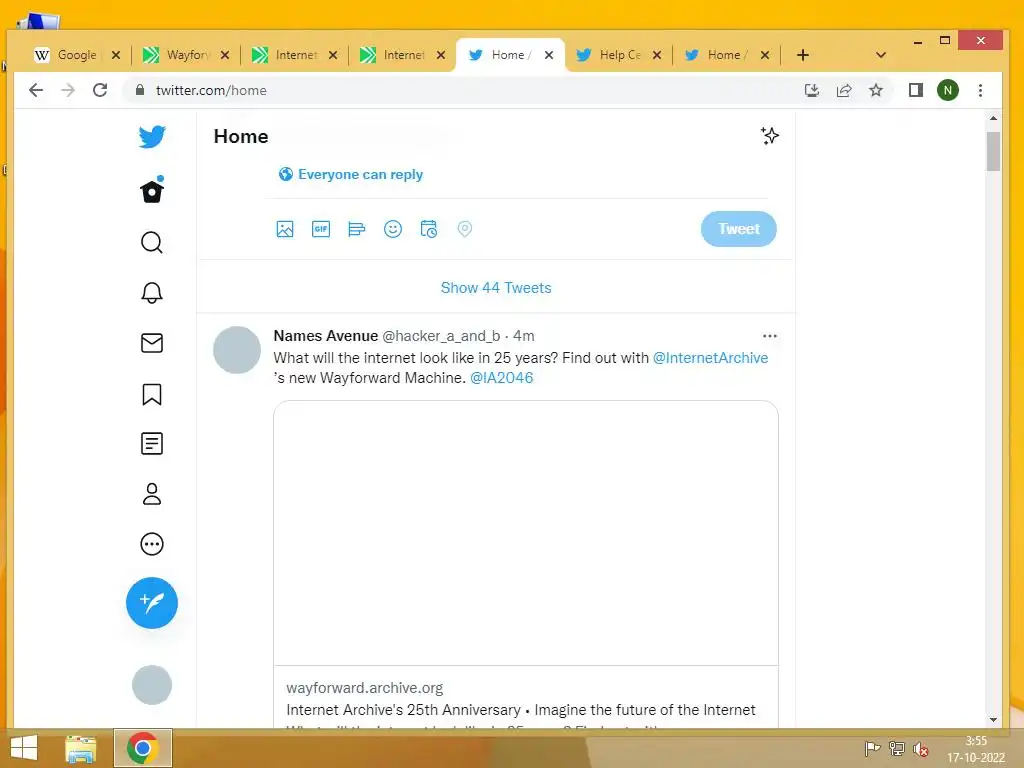Image resolution: width=1024 pixels, height=768 pixels.
Task: Open Bookmarks icon in sidebar
Action: (152, 394)
